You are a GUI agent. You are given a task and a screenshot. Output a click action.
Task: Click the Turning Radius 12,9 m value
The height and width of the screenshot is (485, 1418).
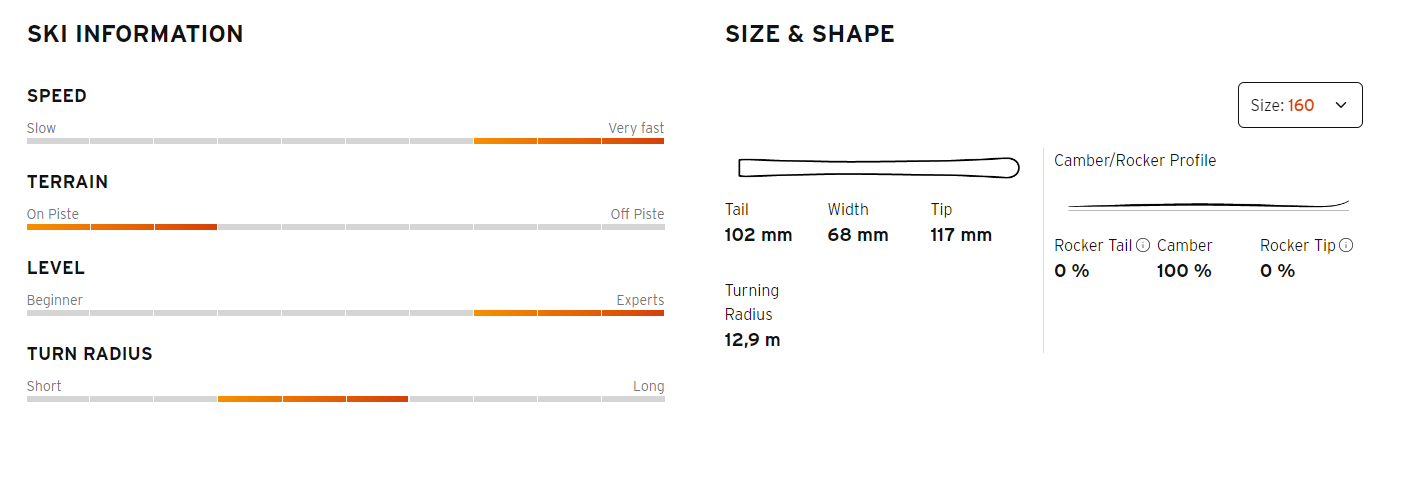point(752,340)
